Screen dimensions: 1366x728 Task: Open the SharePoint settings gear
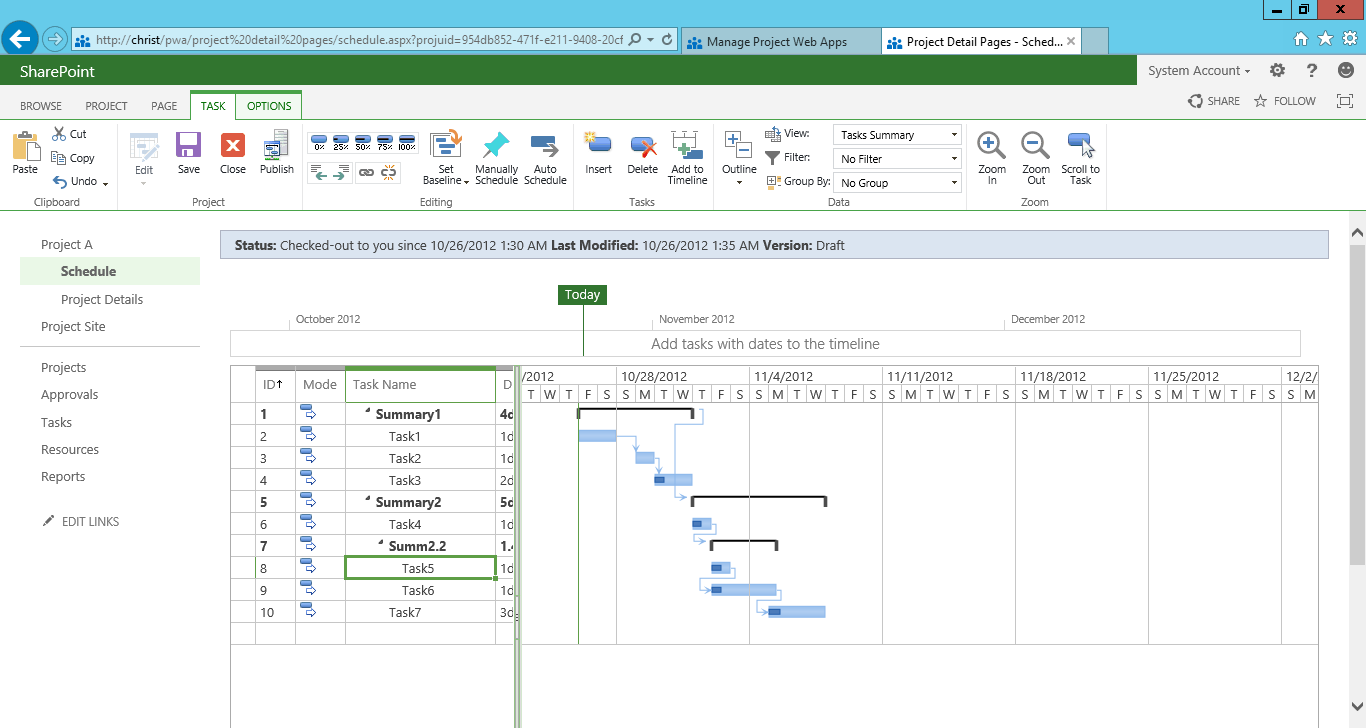pos(1277,70)
